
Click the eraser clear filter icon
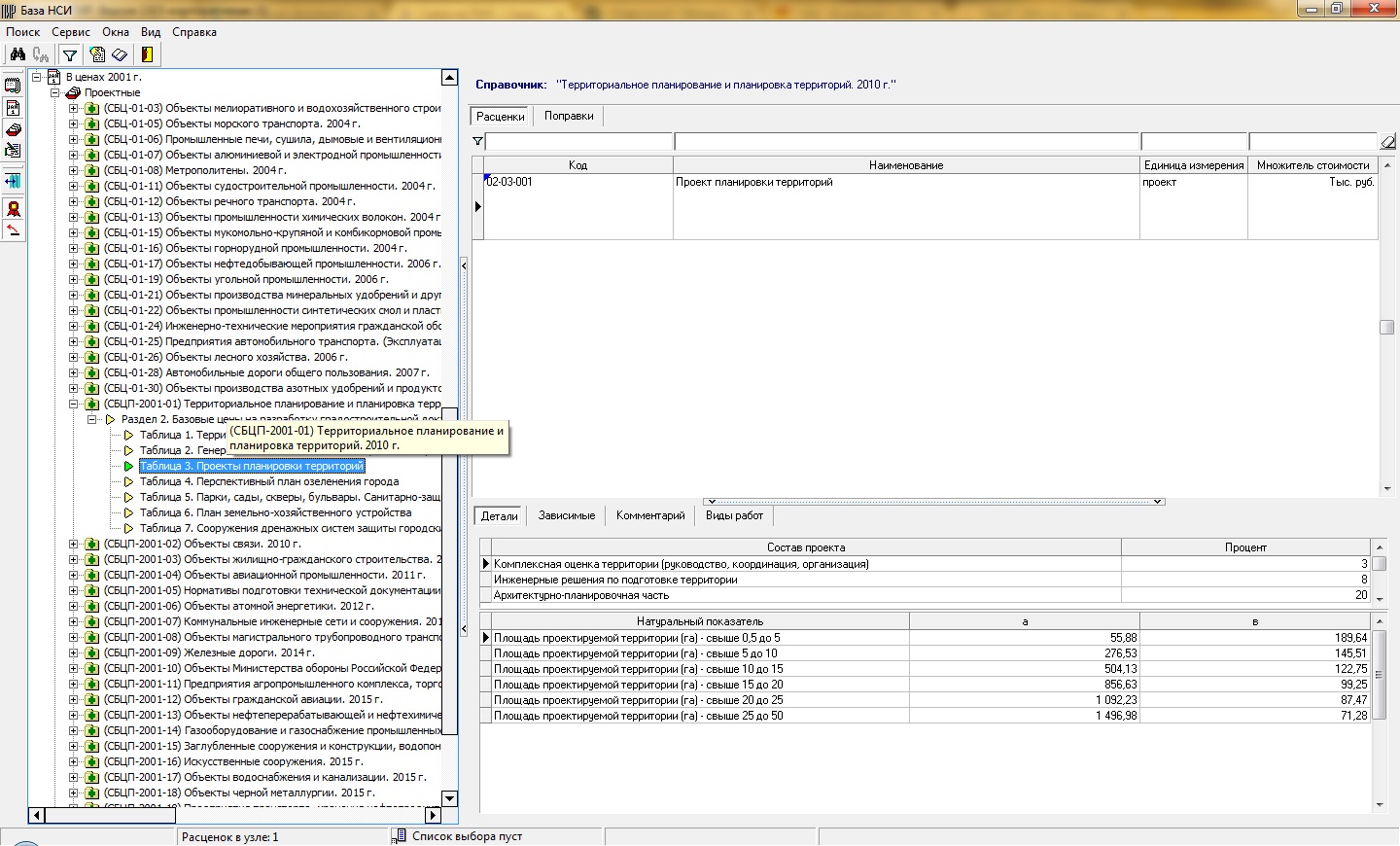1387,142
